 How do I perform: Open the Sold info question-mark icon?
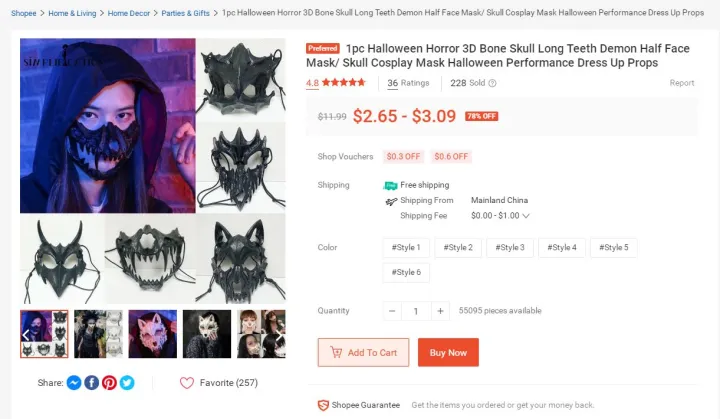point(492,83)
